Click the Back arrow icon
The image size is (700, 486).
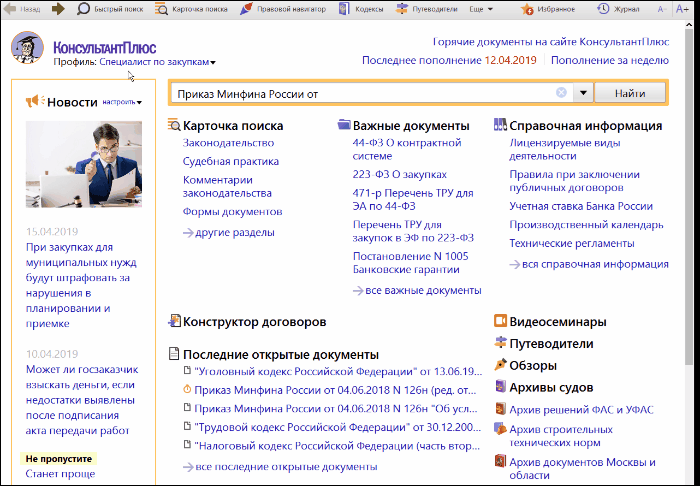click(x=9, y=8)
